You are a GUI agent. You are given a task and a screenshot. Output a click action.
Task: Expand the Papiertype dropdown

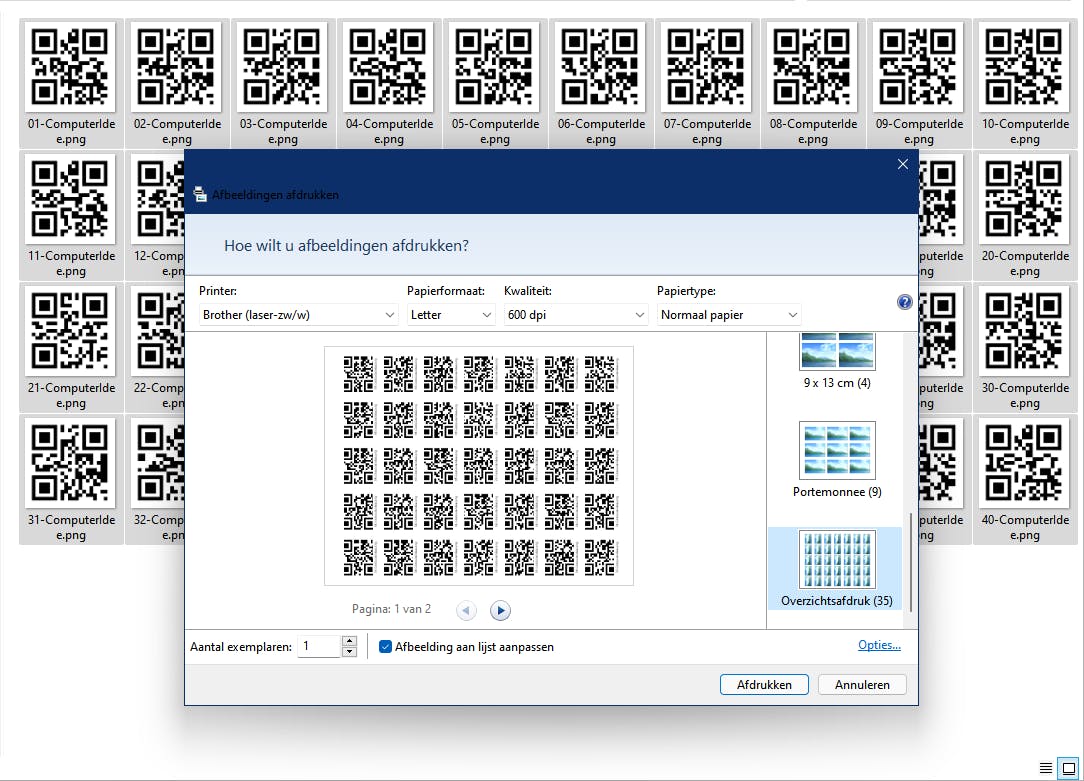click(x=729, y=315)
